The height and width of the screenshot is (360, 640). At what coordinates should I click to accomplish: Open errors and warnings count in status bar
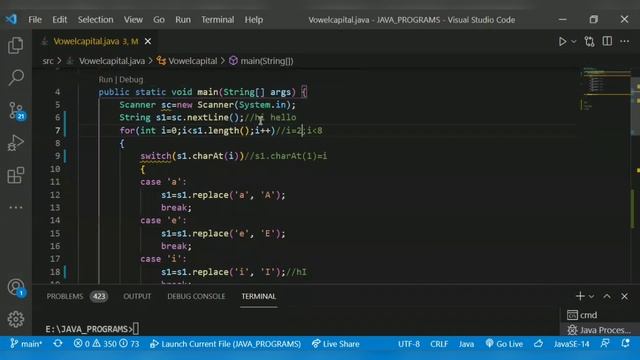coord(106,344)
